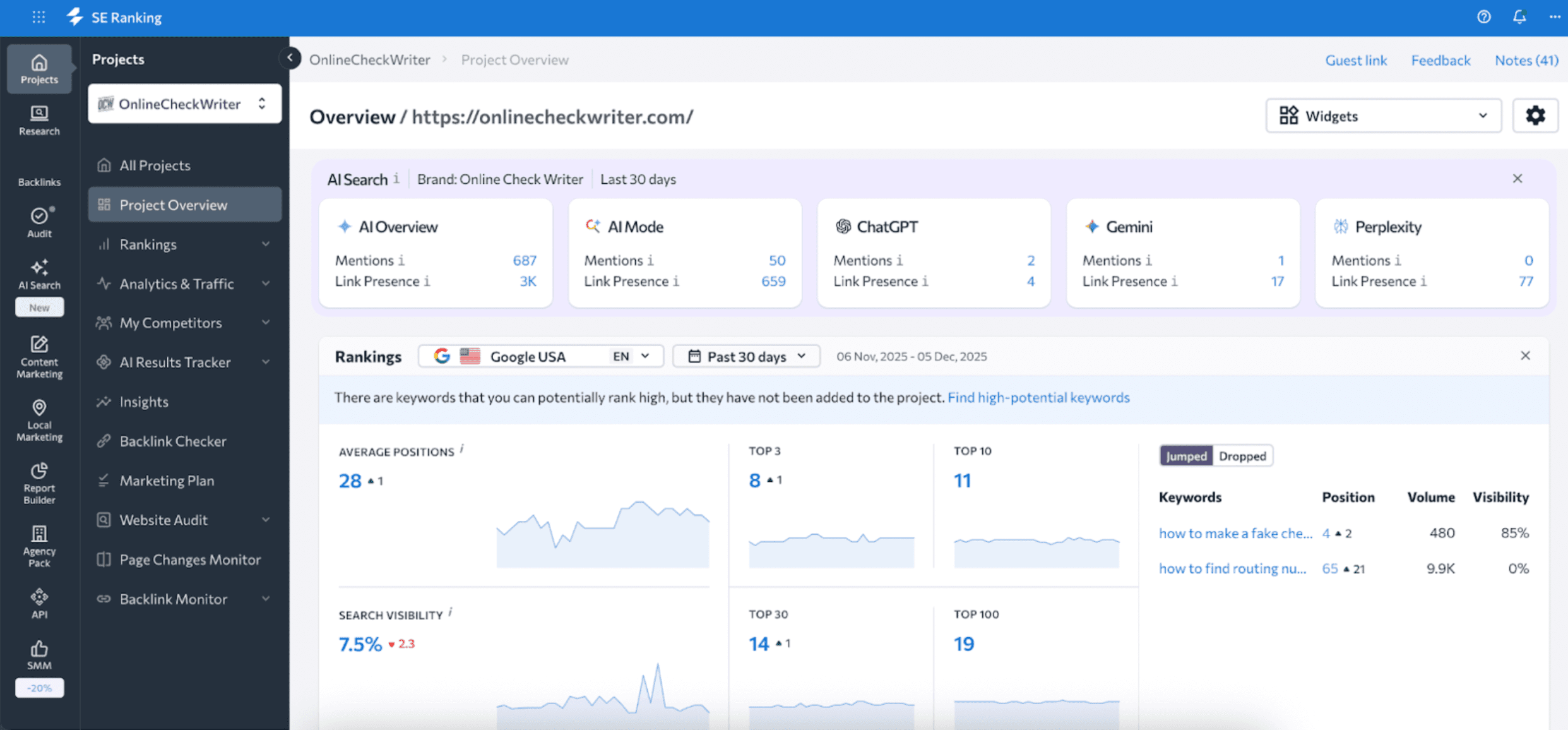Open the Research section in sidebar
Screen dimensions: 1568x730
tap(39, 120)
